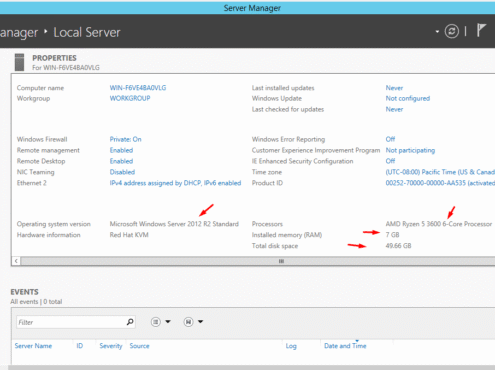495x370 pixels.
Task: Open the events criteria list icon
Action: click(156, 322)
